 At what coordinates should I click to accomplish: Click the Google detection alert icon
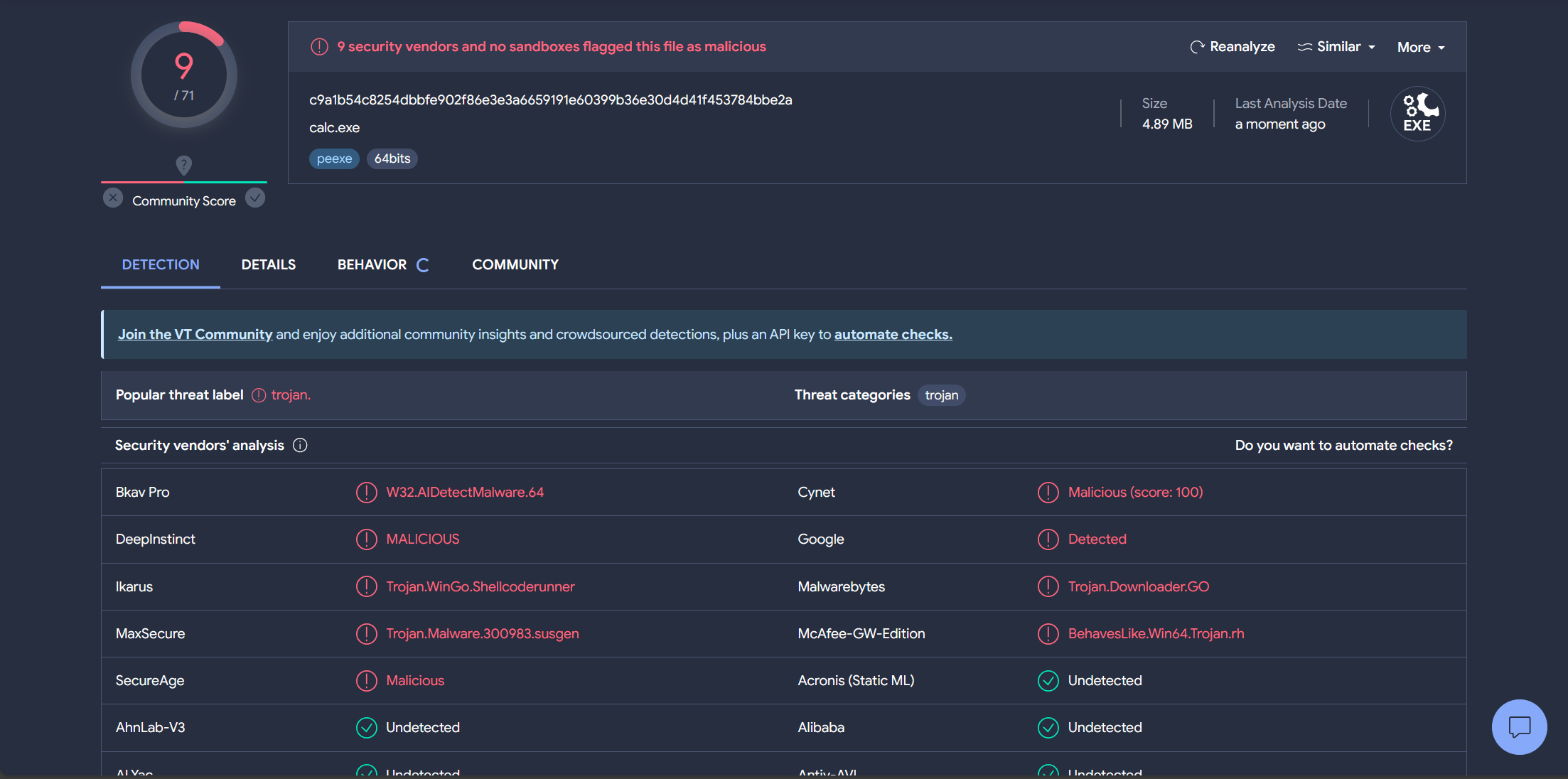1048,539
